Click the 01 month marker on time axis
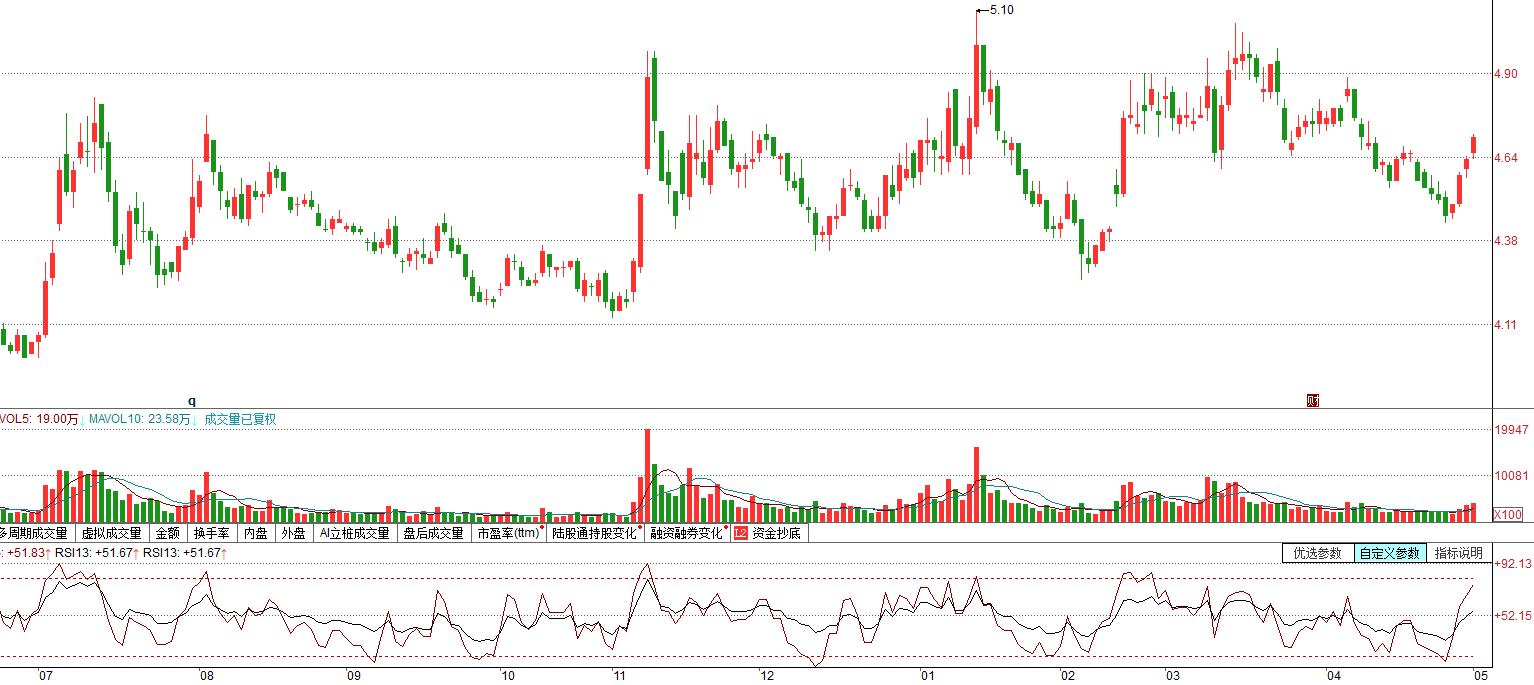 (x=929, y=676)
